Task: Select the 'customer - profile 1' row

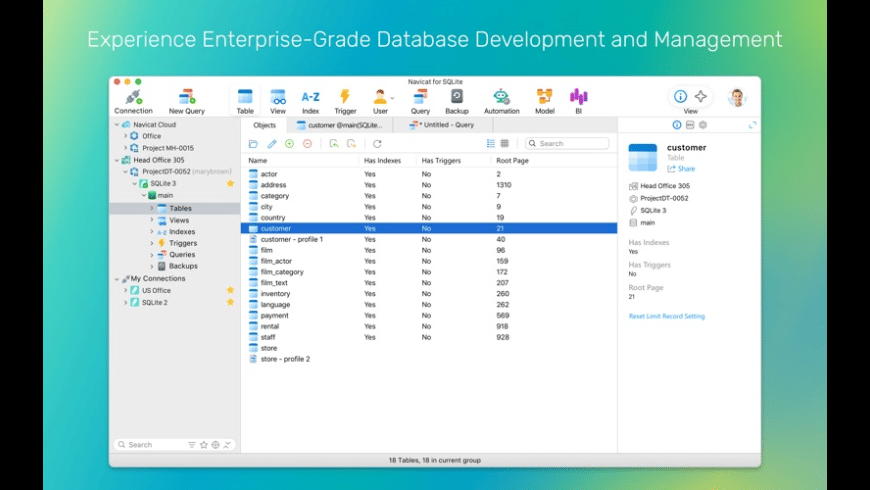Action: pos(429,239)
